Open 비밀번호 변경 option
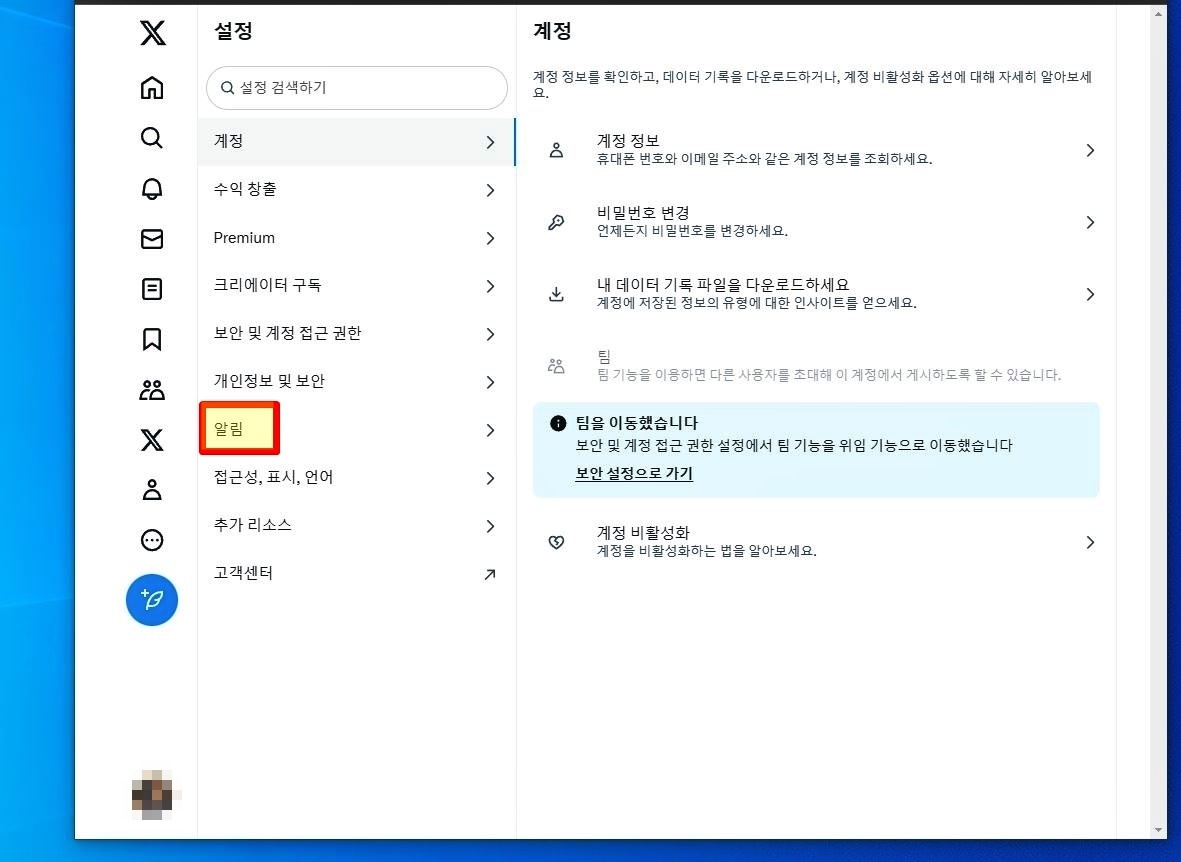Viewport: 1181px width, 862px height. 816,222
